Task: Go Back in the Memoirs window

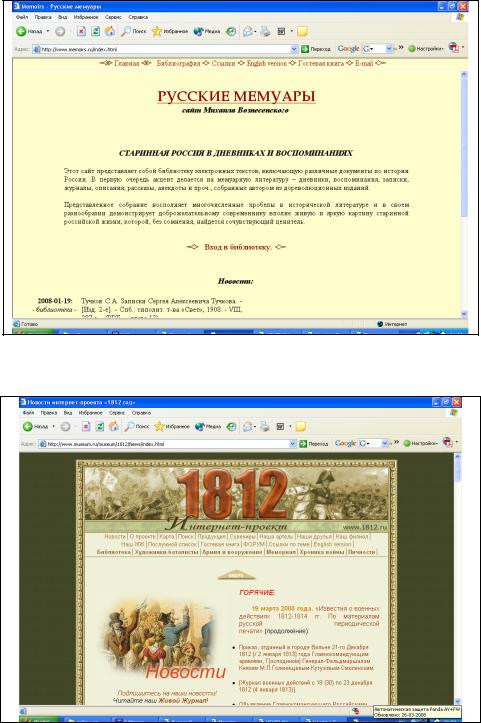Action: (x=29, y=31)
